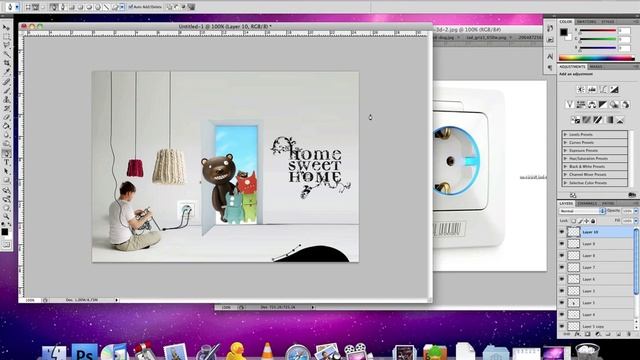The image size is (640, 360).
Task: Select the Eraser tool
Action: pos(6,117)
